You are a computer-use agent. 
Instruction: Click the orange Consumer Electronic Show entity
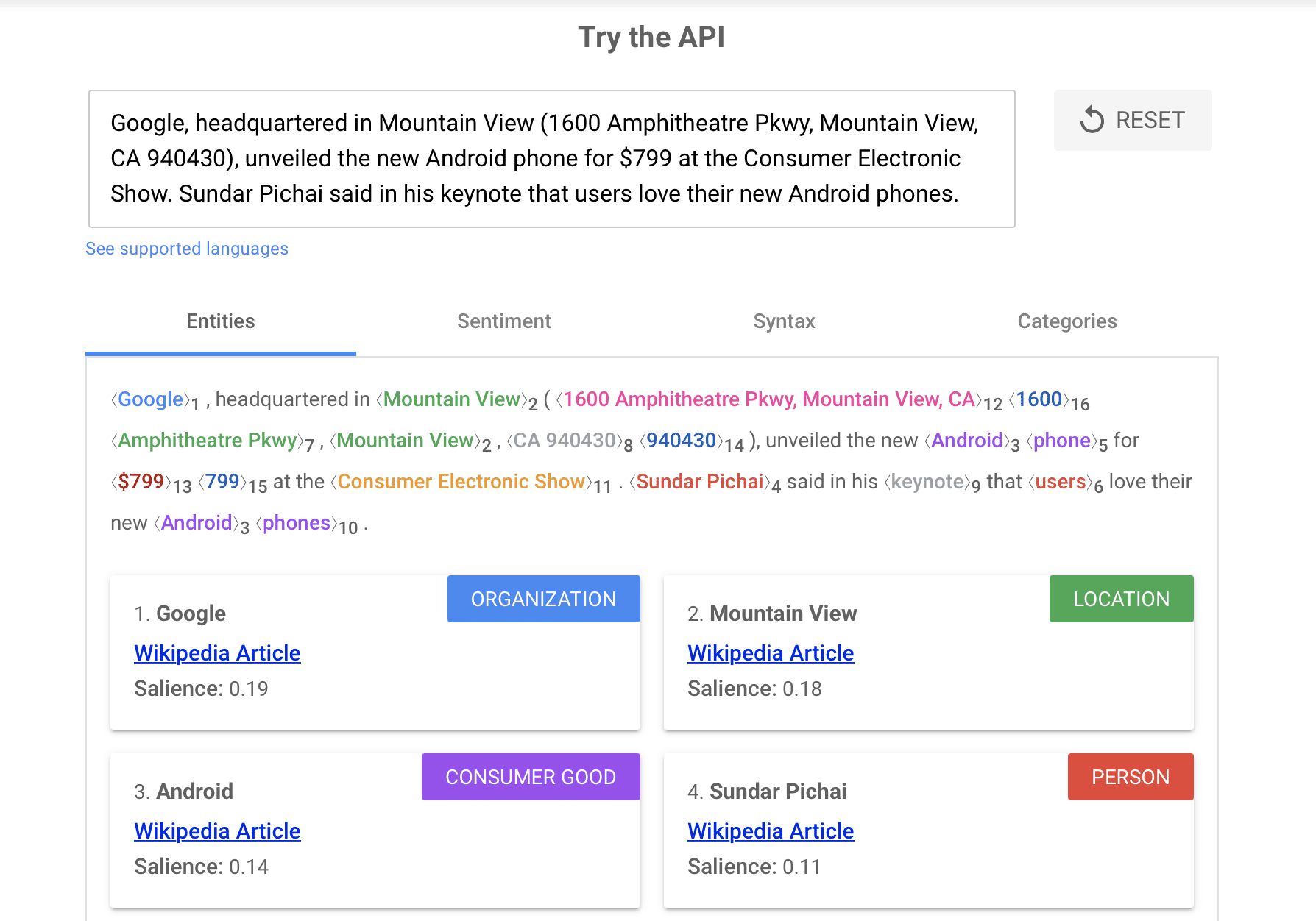pos(461,482)
